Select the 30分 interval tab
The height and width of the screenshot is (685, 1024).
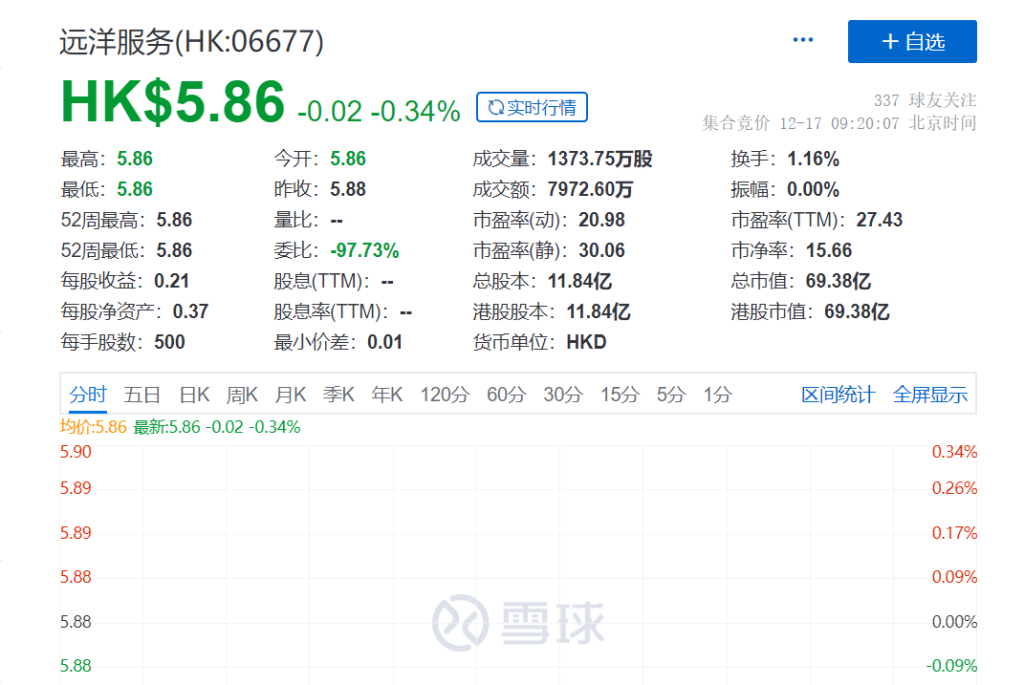coord(563,394)
